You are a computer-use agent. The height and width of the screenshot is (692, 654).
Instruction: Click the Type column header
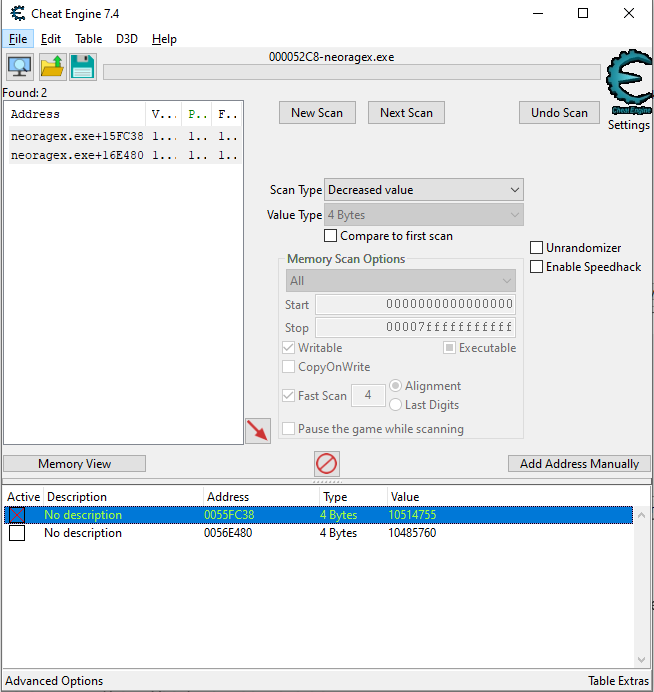[x=353, y=497]
